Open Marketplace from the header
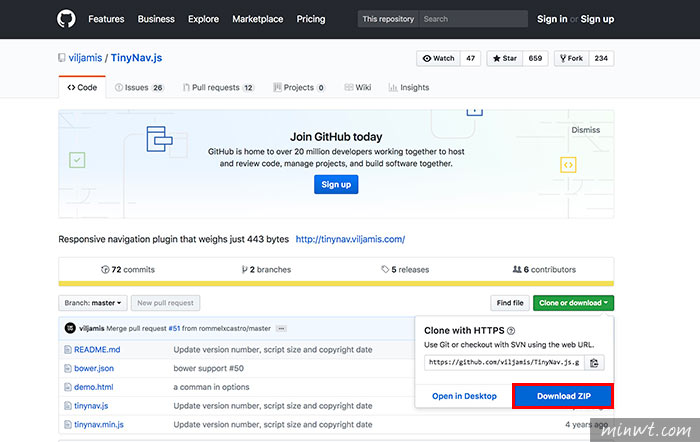 (258, 19)
